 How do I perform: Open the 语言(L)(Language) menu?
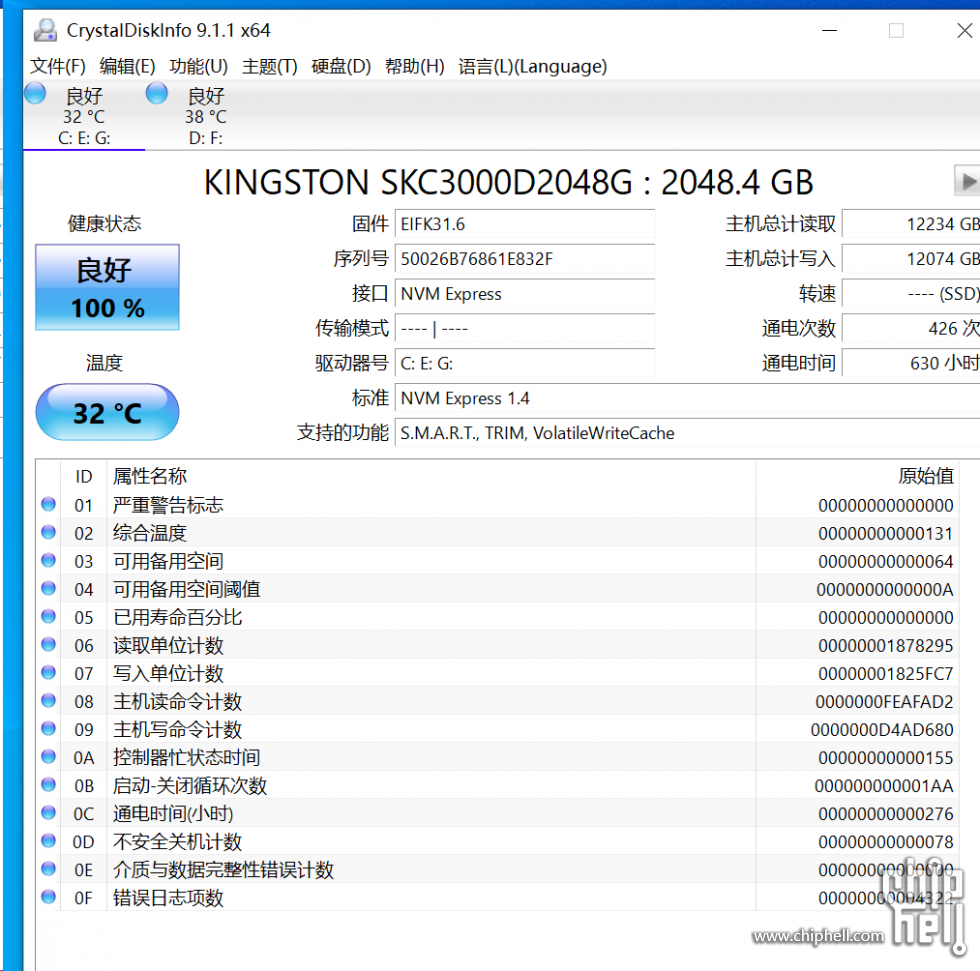532,66
